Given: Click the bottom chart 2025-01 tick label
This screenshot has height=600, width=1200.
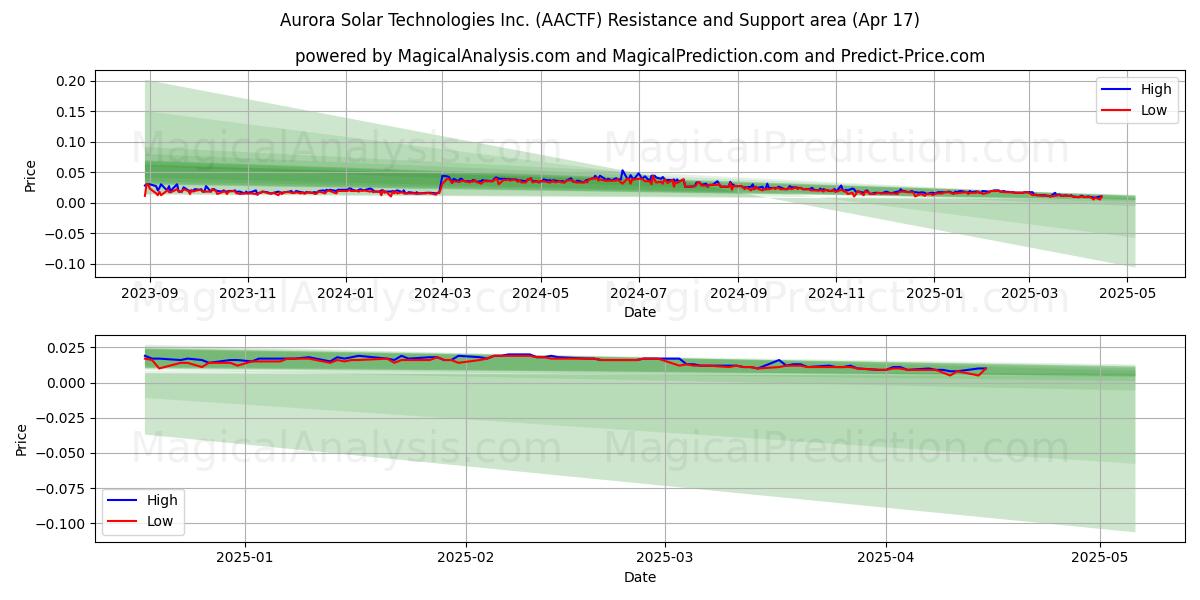Looking at the screenshot, I should 245,560.
